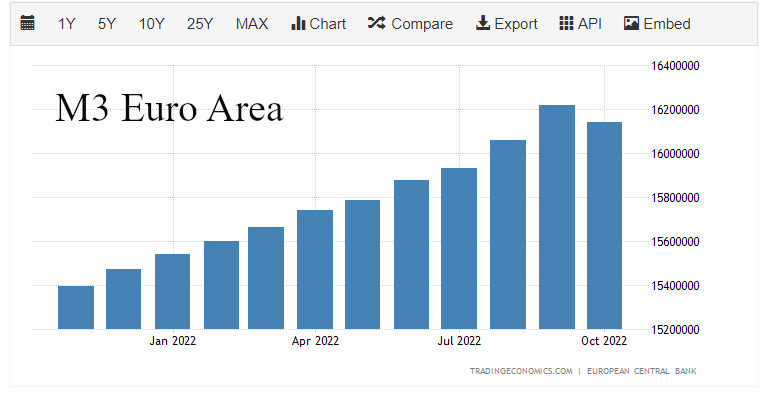Screen dimensions: 772x399
Task: Select the 5Y time range
Action: pyautogui.click(x=107, y=24)
